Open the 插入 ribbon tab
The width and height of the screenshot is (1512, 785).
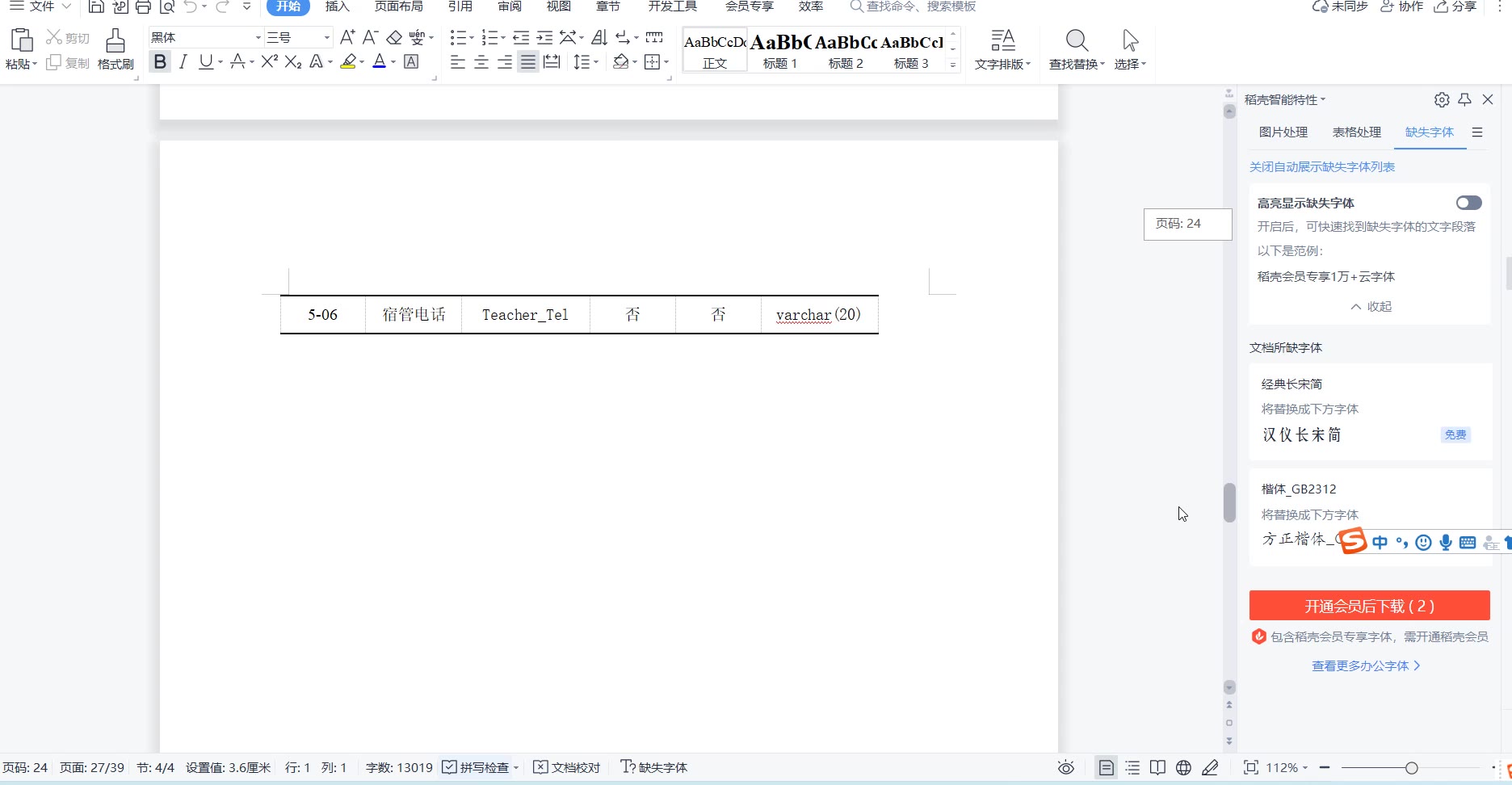337,6
